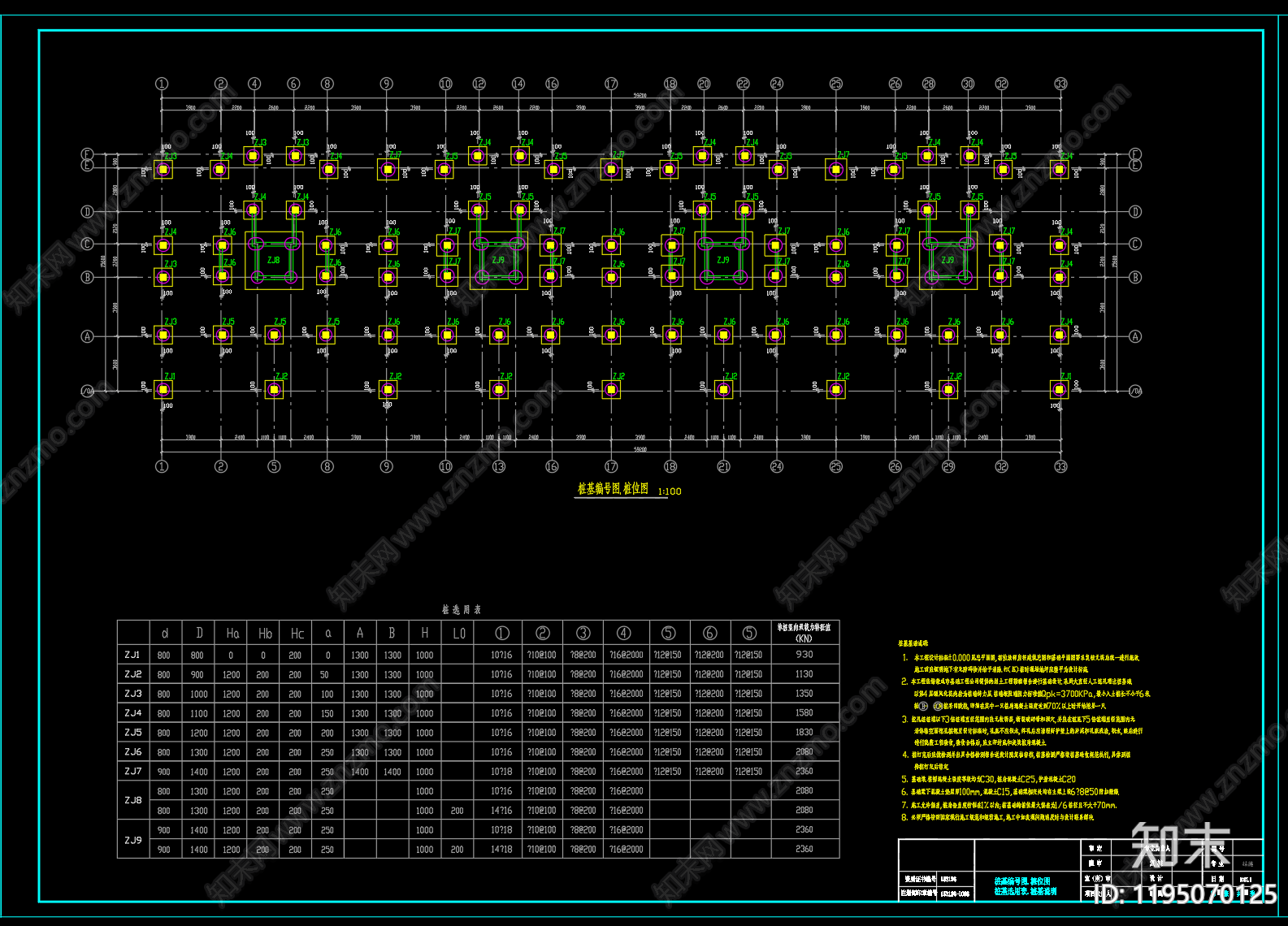Screen dimensions: 1288x926
Task: Select the 1130 capacity value in row ZJ2
Action: [x=804, y=674]
